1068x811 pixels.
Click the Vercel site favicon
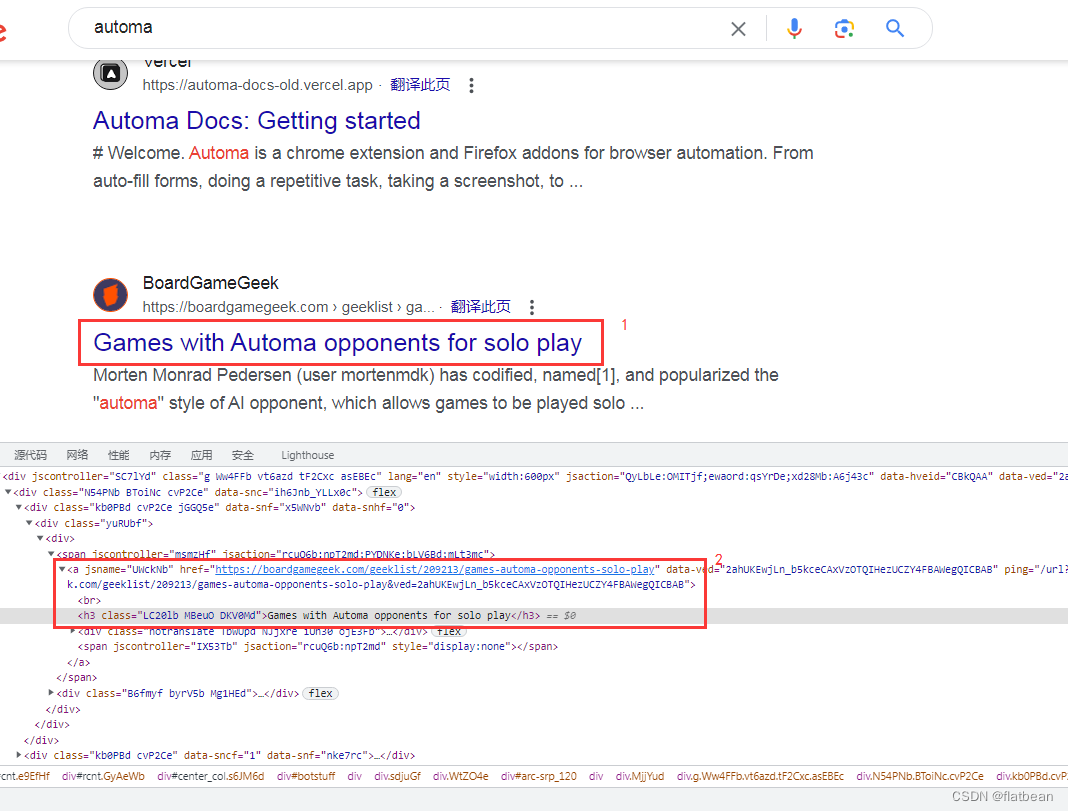click(x=110, y=73)
